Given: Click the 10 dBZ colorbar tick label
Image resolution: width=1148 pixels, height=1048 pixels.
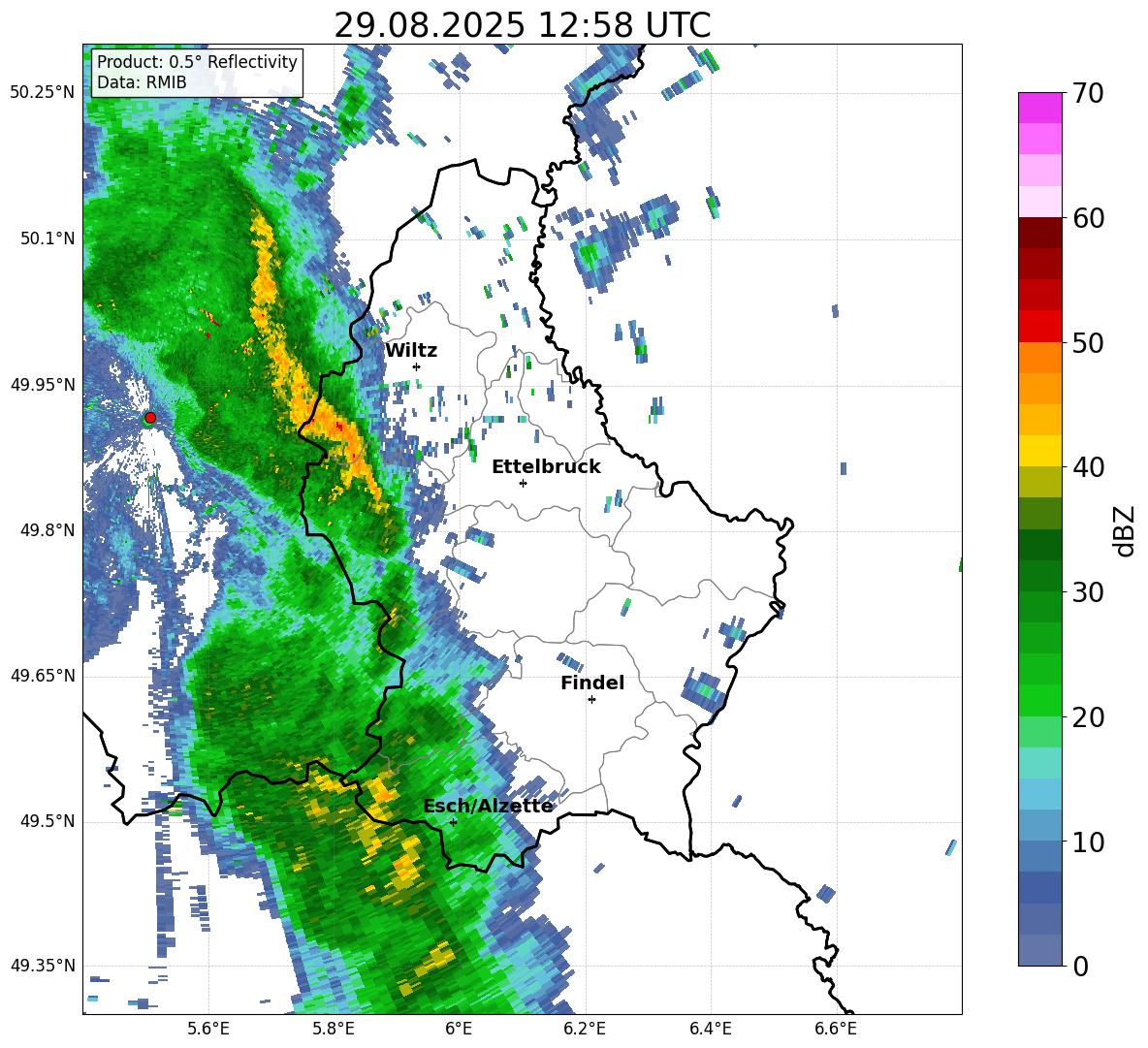Looking at the screenshot, I should click(1088, 842).
